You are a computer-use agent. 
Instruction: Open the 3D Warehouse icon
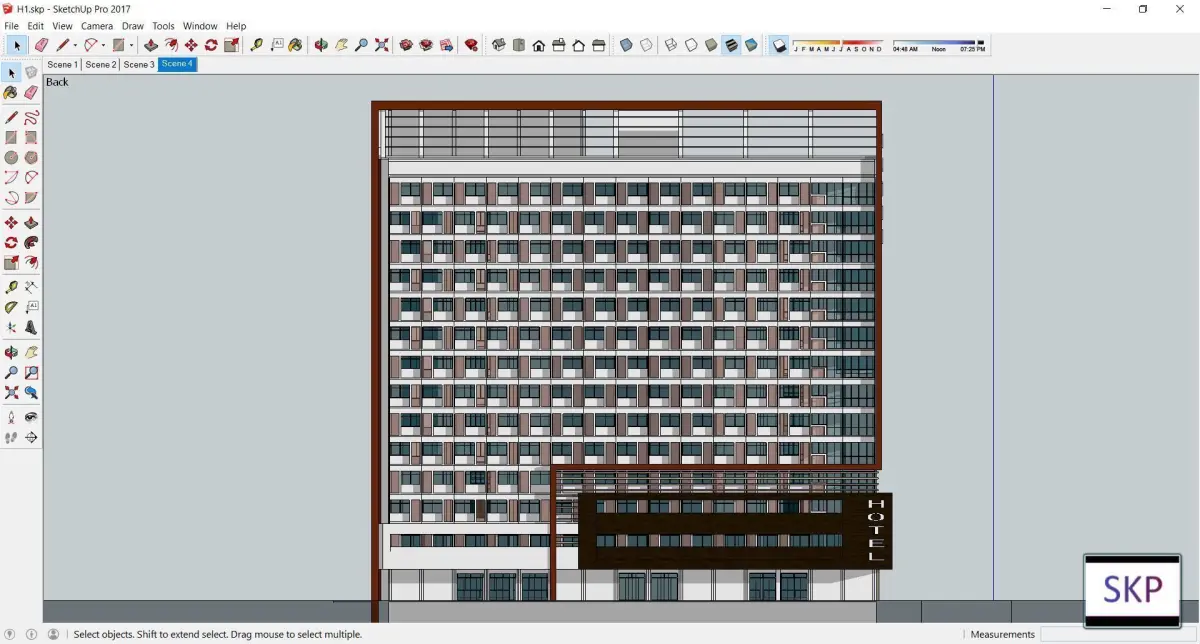click(x=406, y=45)
